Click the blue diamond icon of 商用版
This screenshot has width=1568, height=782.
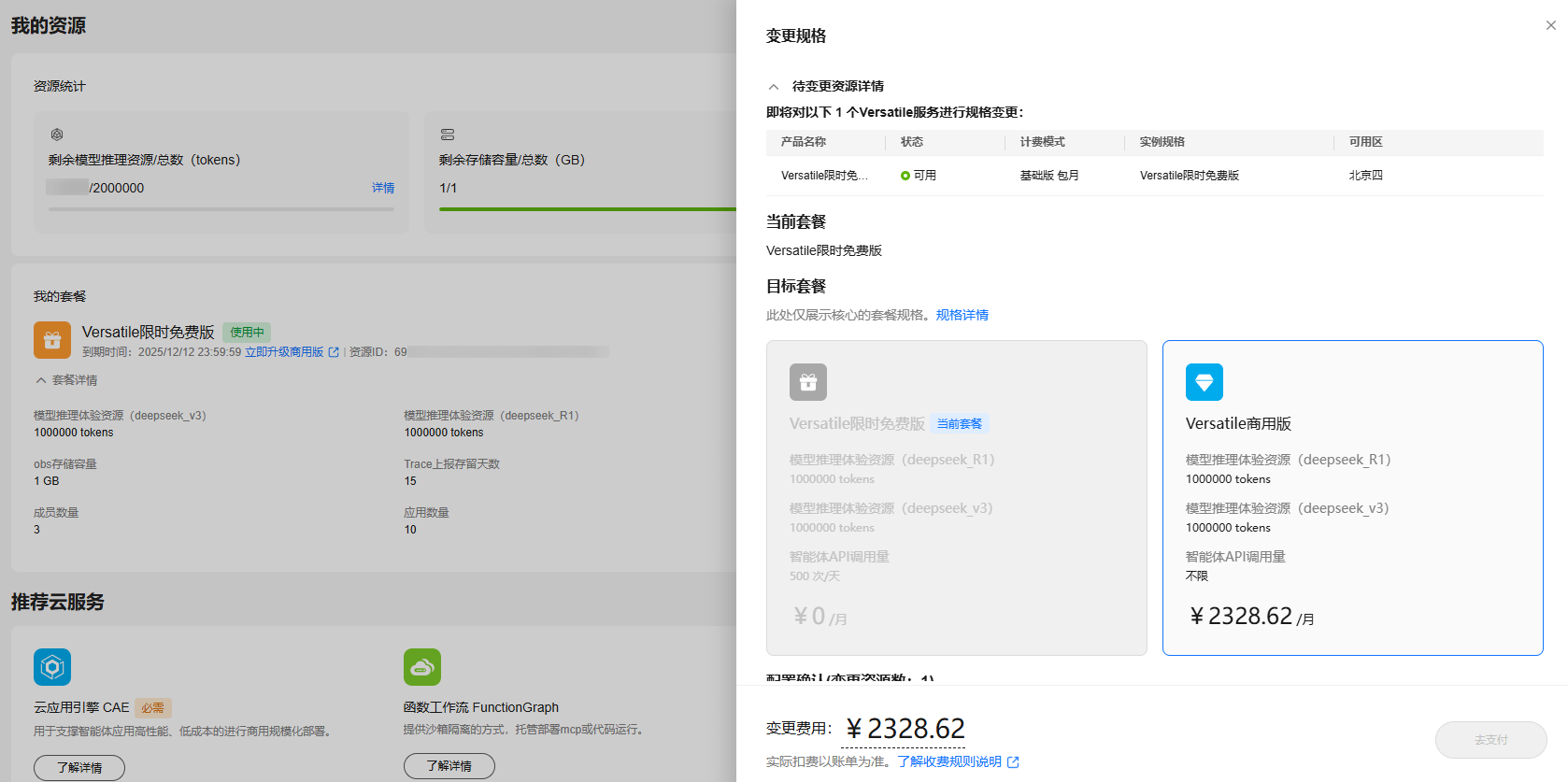[x=1204, y=382]
